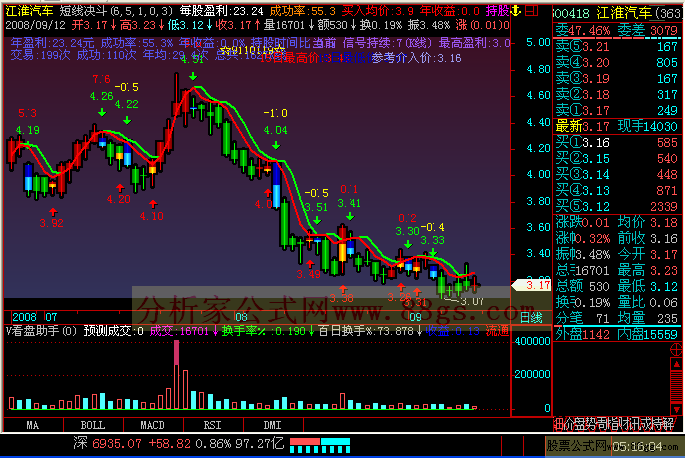Image resolution: width=685 pixels, height=458 pixels.
Task: Click the 买③ 3.14 order row
Action: pyautogui.click(x=616, y=175)
